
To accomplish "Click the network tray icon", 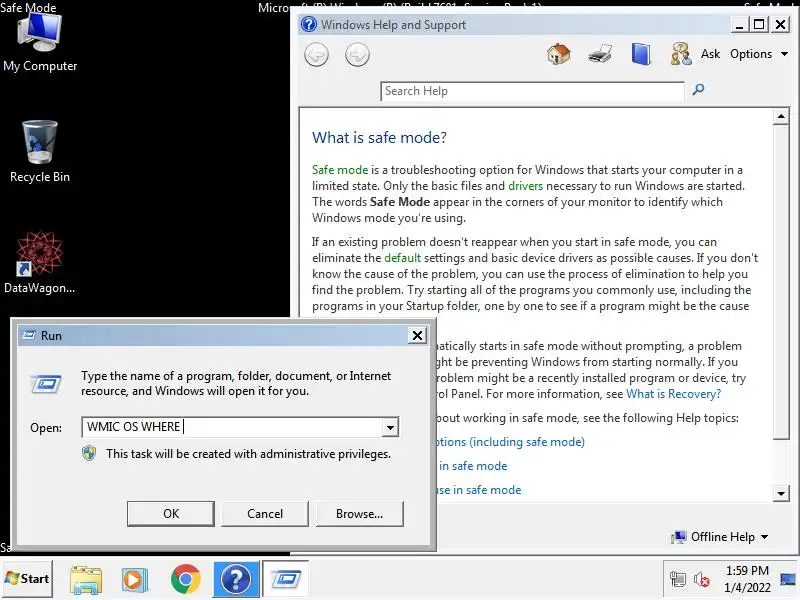I will (x=678, y=580).
